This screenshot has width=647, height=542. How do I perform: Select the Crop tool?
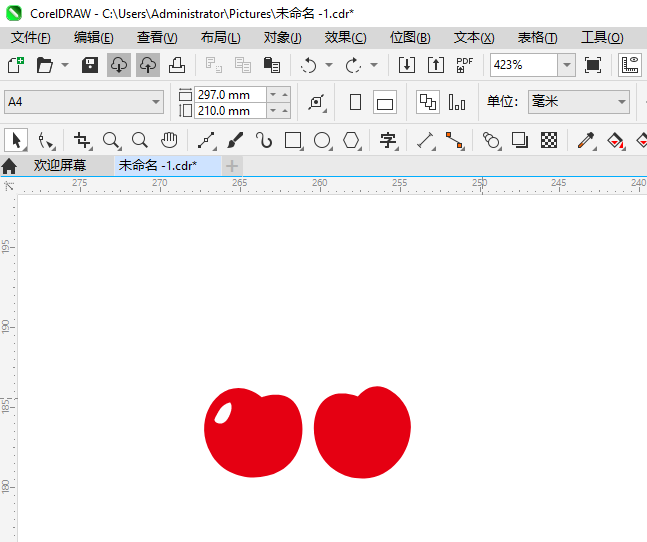(x=82, y=140)
